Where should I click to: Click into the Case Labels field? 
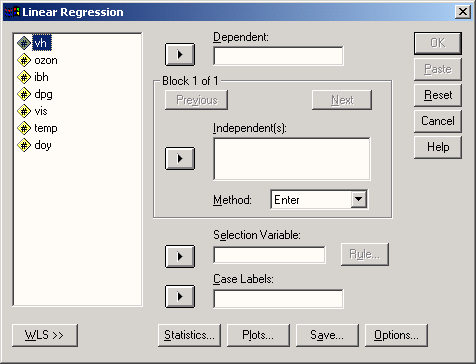[x=278, y=299]
